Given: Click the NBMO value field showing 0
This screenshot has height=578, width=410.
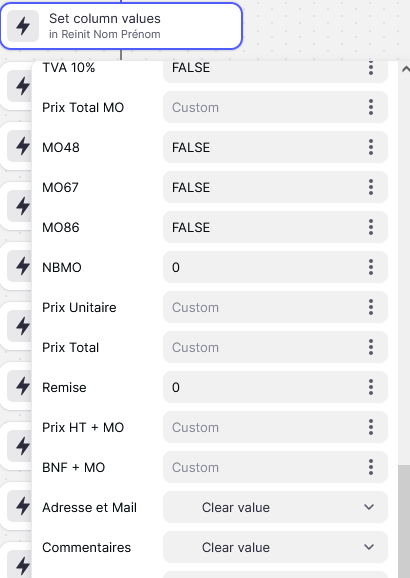Looking at the screenshot, I should [x=275, y=267].
